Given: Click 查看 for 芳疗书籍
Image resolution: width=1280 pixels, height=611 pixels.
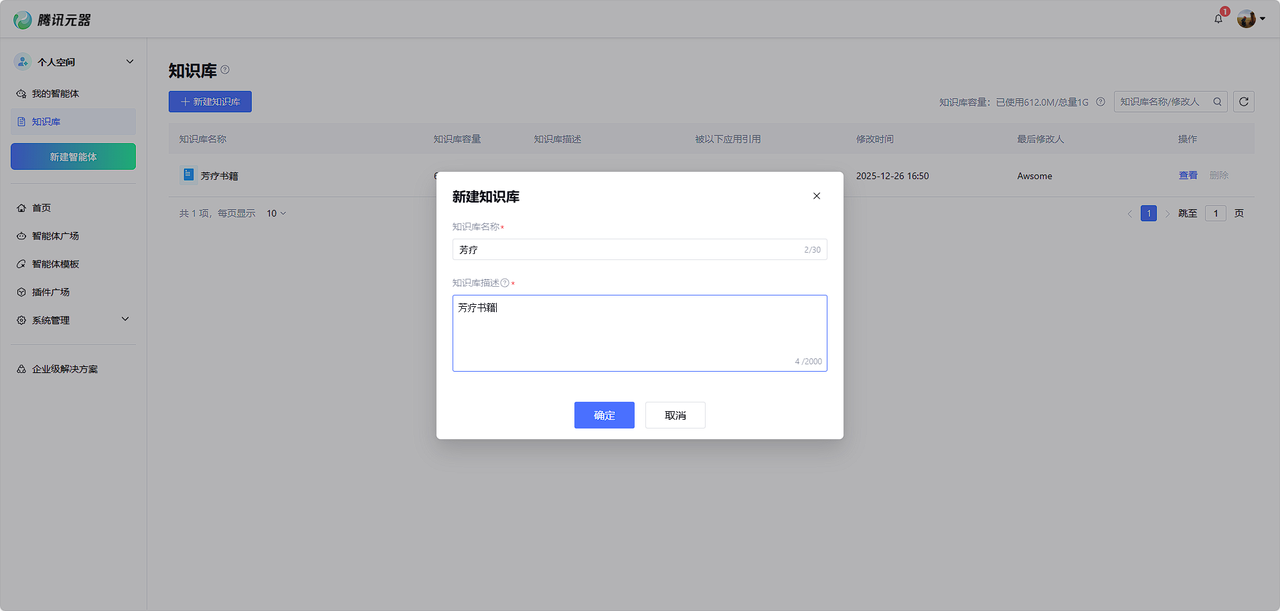Looking at the screenshot, I should point(1188,176).
